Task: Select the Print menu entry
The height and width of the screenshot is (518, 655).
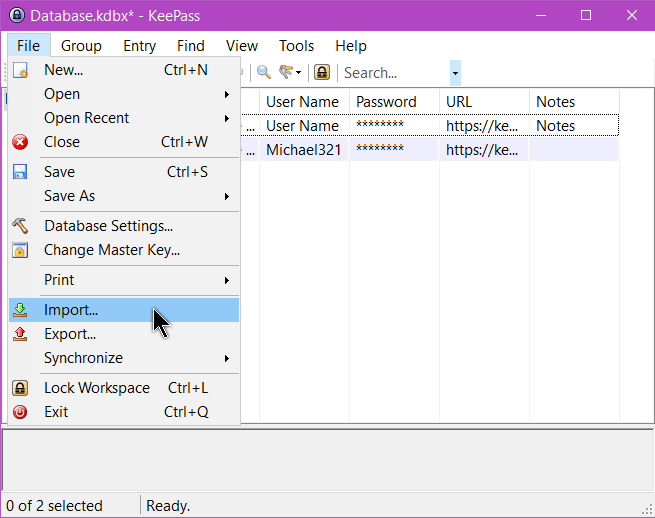Action: click(x=124, y=280)
